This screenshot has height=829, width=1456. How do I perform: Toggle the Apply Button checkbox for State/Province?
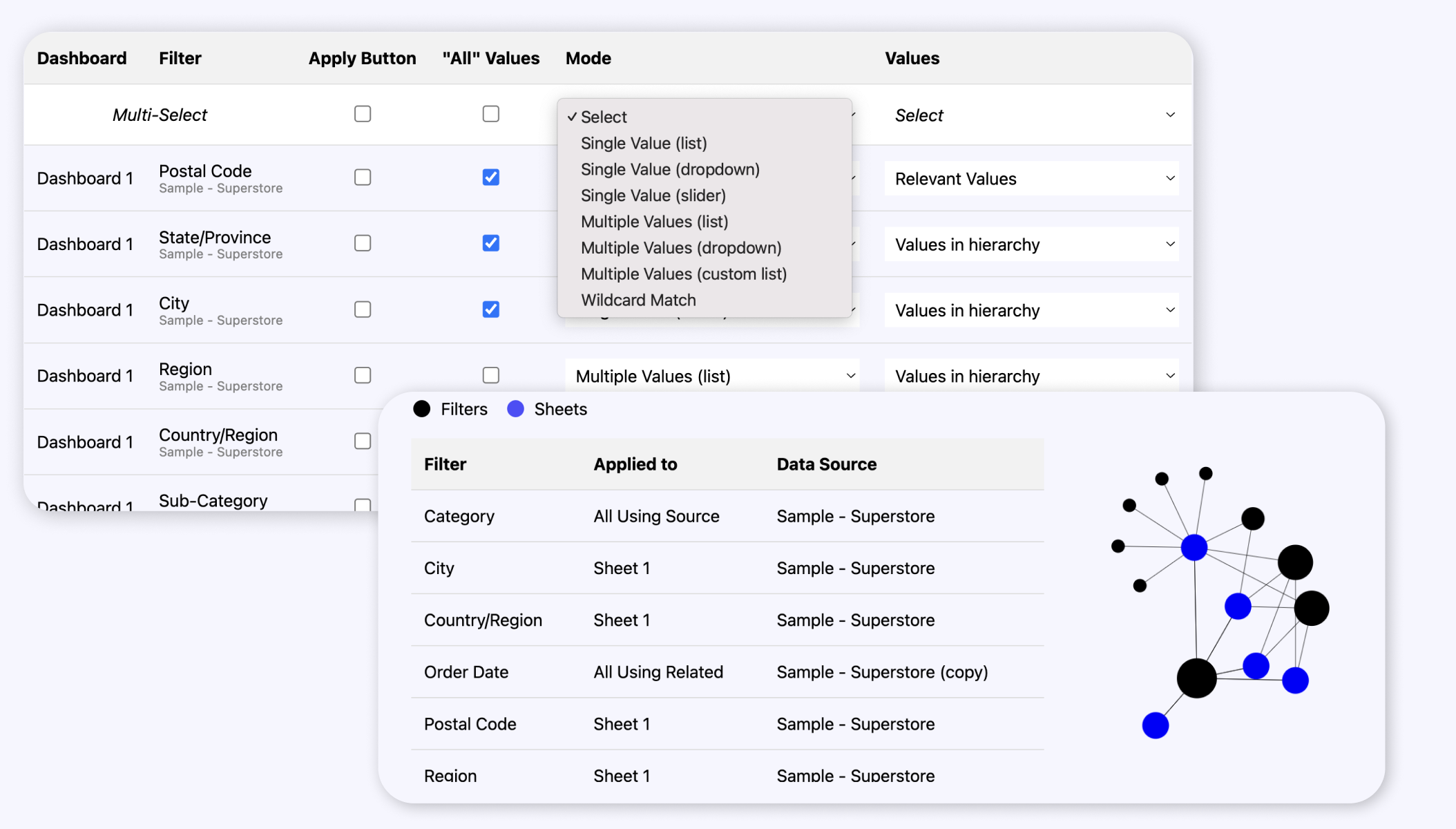click(362, 243)
